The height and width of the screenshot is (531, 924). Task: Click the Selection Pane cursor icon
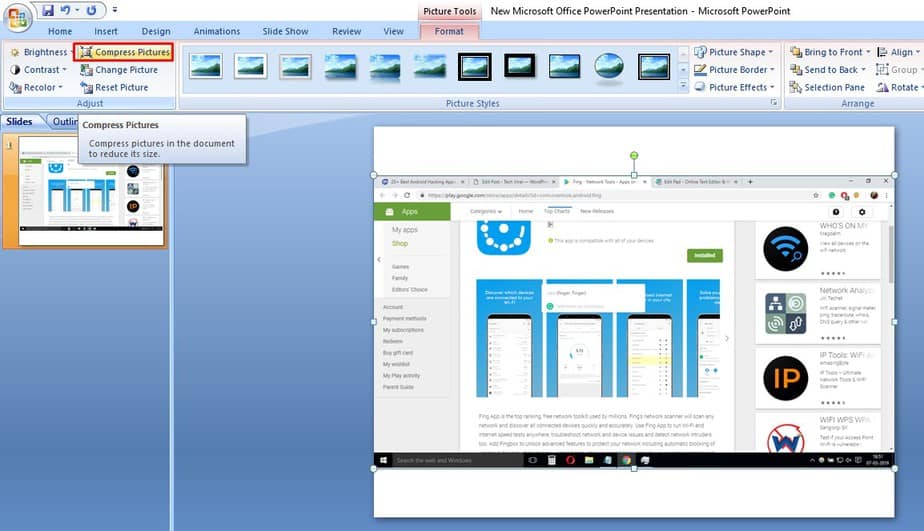pyautogui.click(x=796, y=87)
